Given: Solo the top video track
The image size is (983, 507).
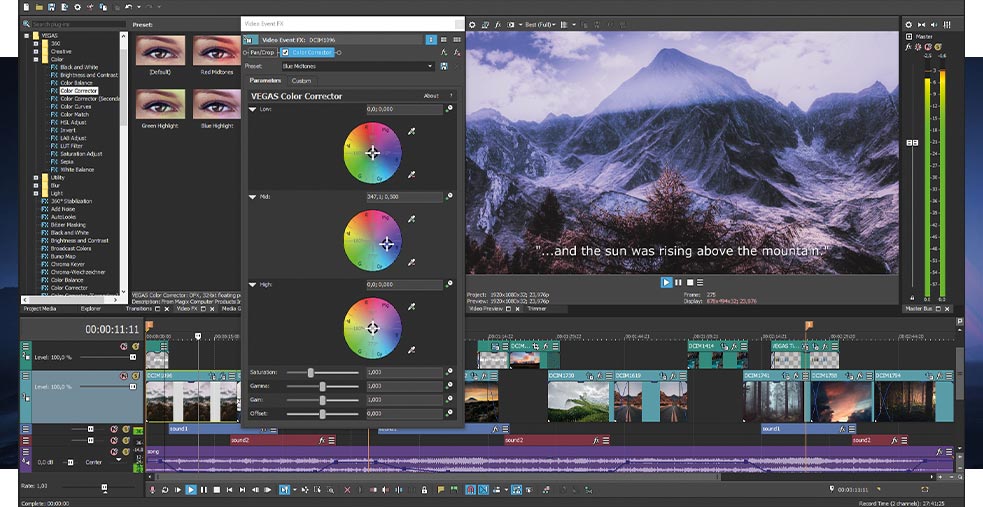Looking at the screenshot, I should pyautogui.click(x=134, y=347).
